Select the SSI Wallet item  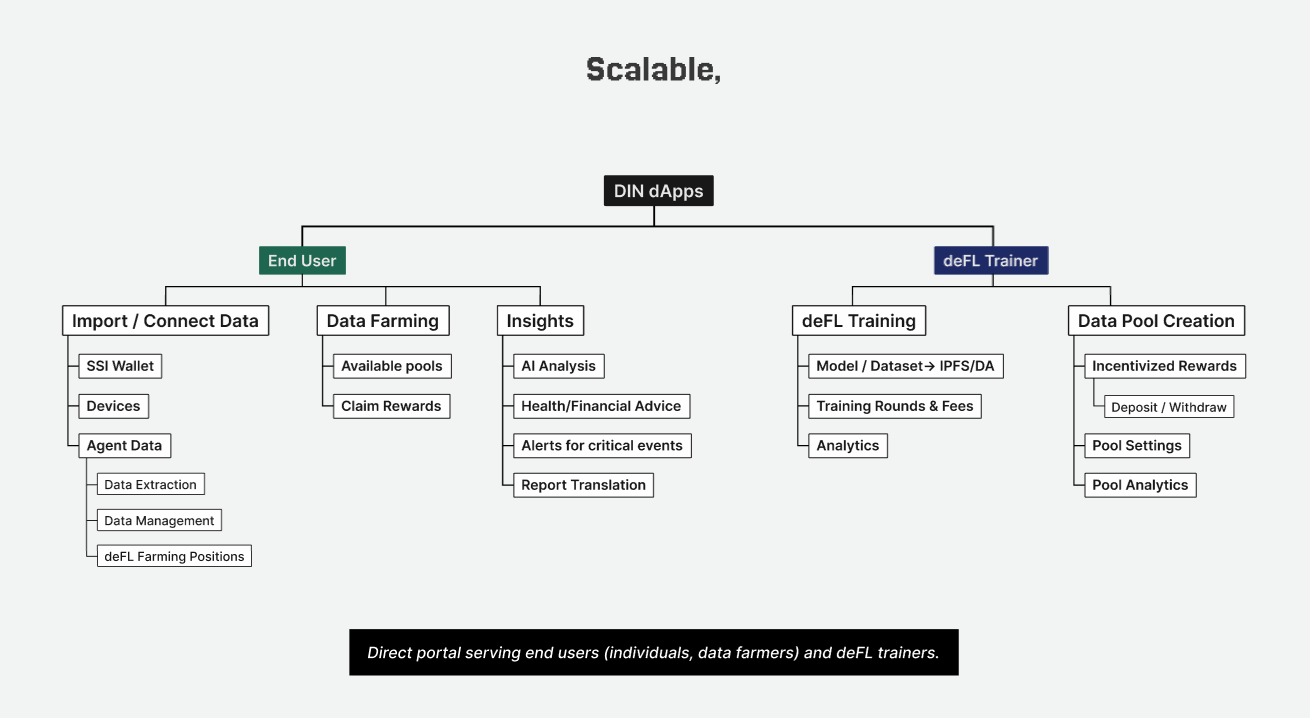click(x=120, y=366)
